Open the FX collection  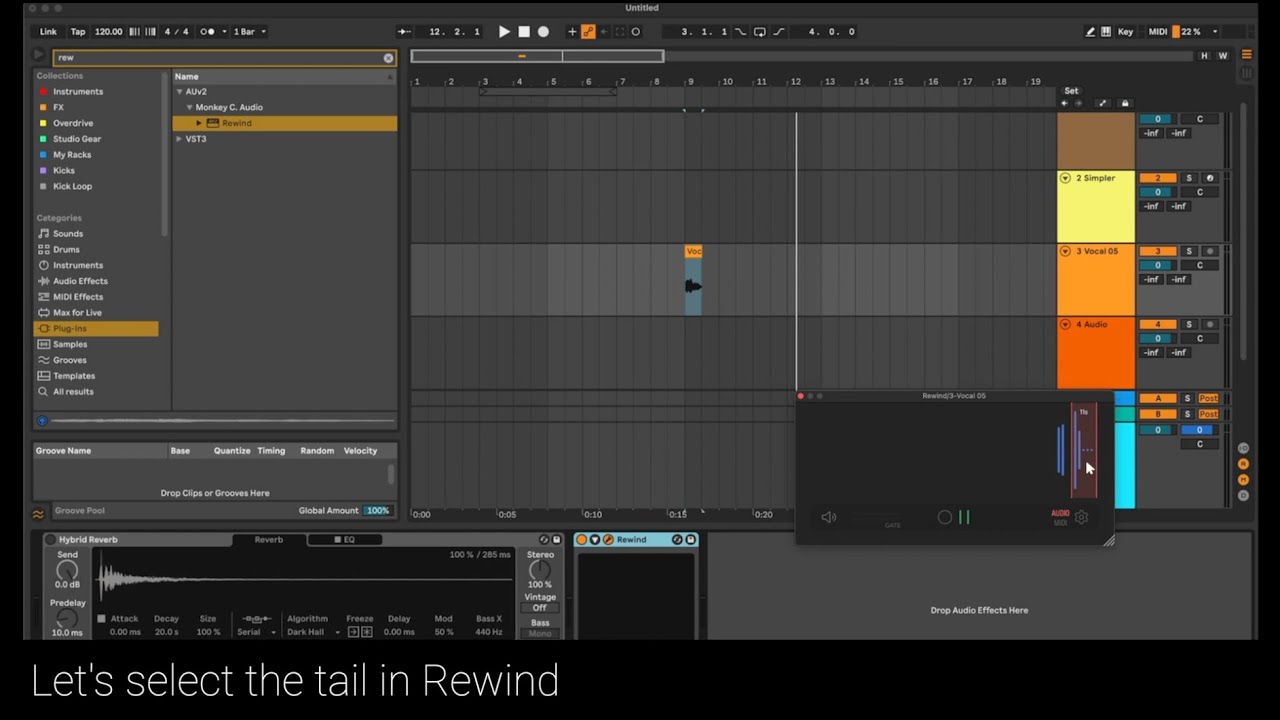[58, 107]
